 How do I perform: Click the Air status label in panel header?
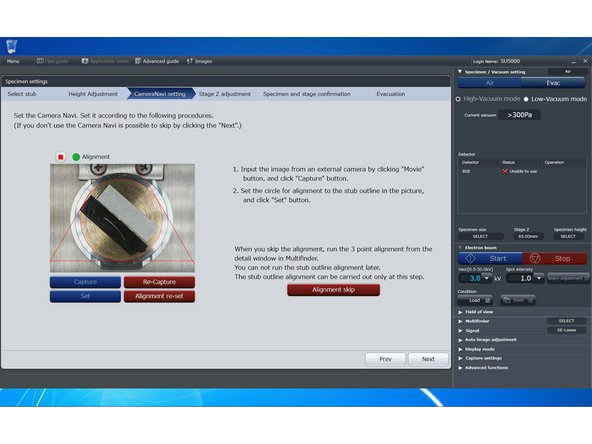(567, 71)
